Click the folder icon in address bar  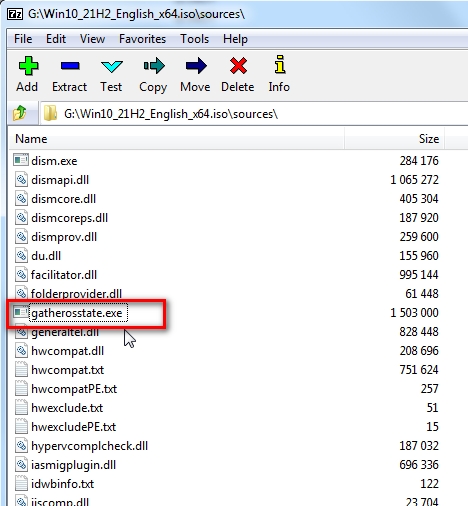click(x=50, y=113)
